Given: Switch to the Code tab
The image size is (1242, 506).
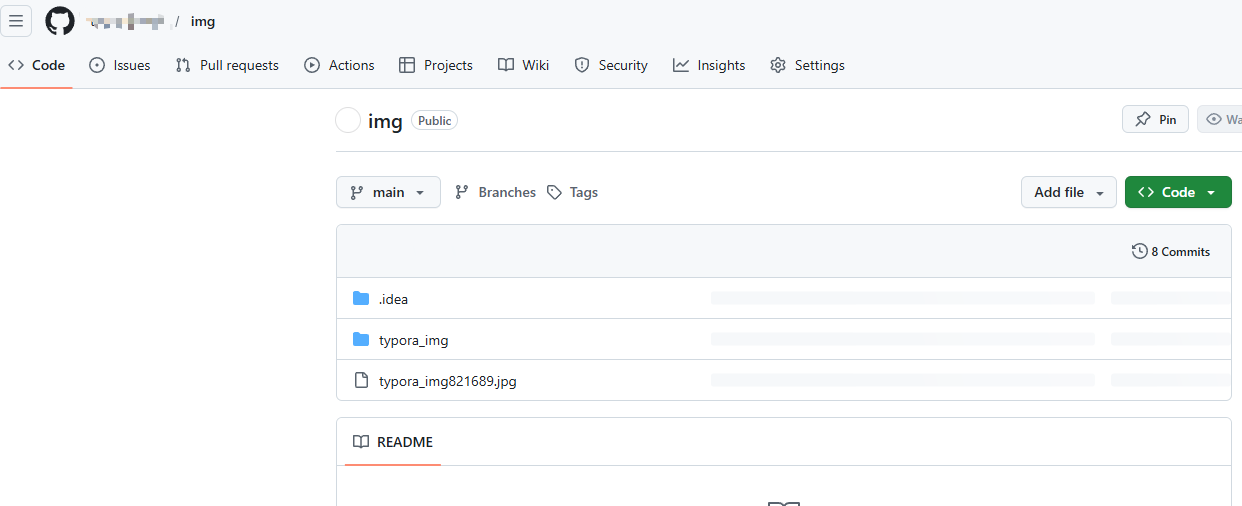Looking at the screenshot, I should (x=37, y=65).
